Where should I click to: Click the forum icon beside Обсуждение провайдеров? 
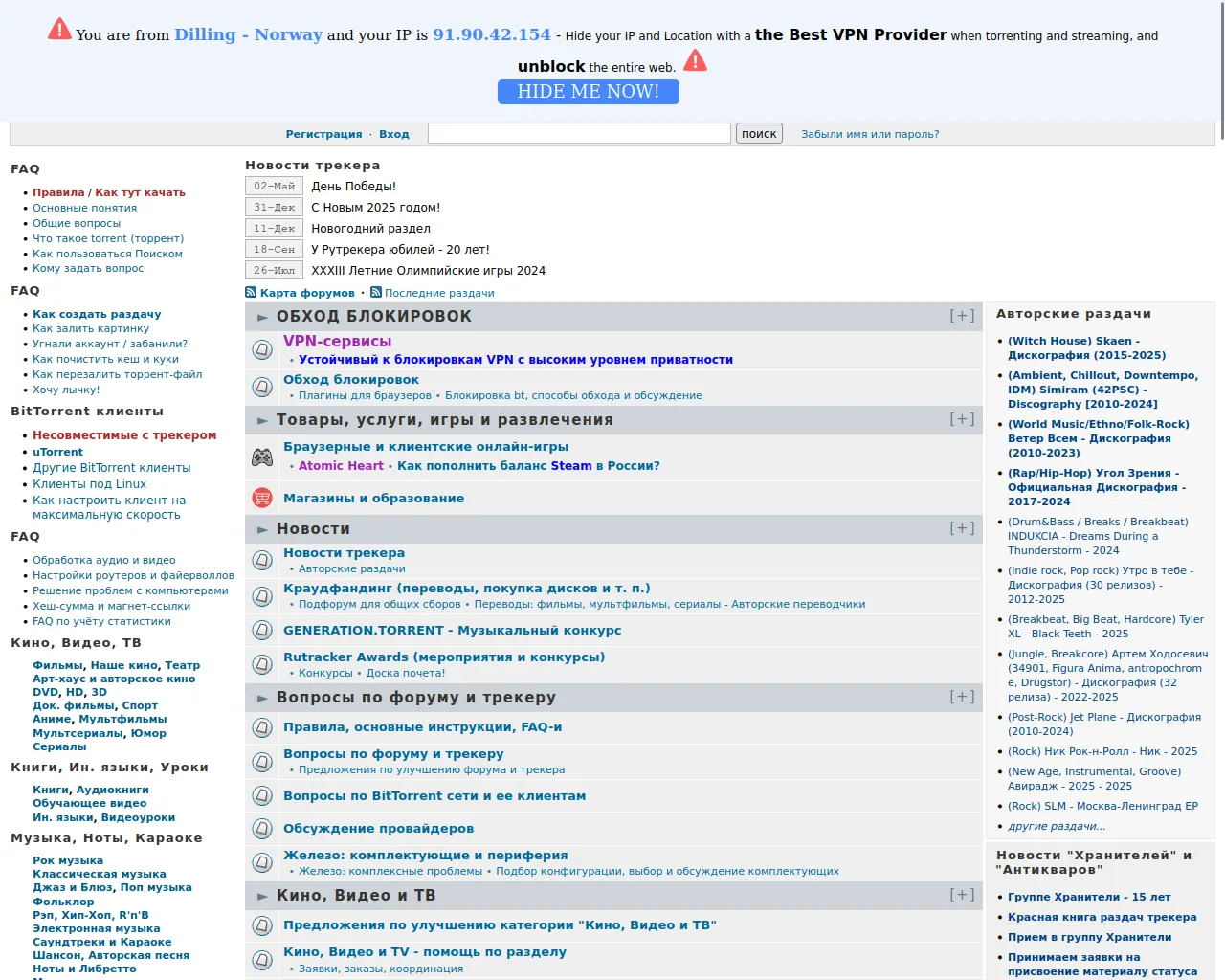click(x=262, y=829)
